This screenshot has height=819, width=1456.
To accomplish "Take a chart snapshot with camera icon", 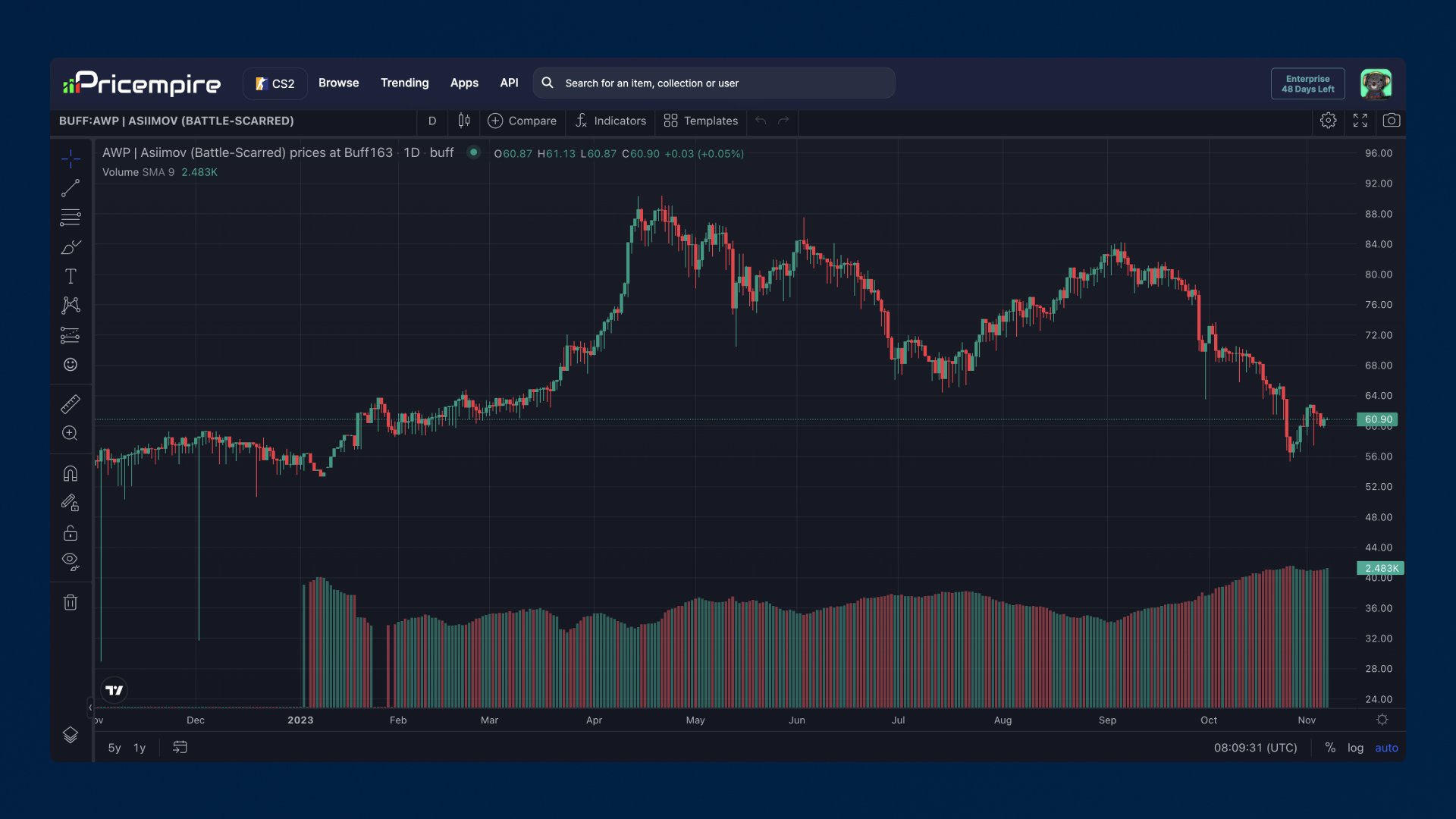I will click(1392, 121).
